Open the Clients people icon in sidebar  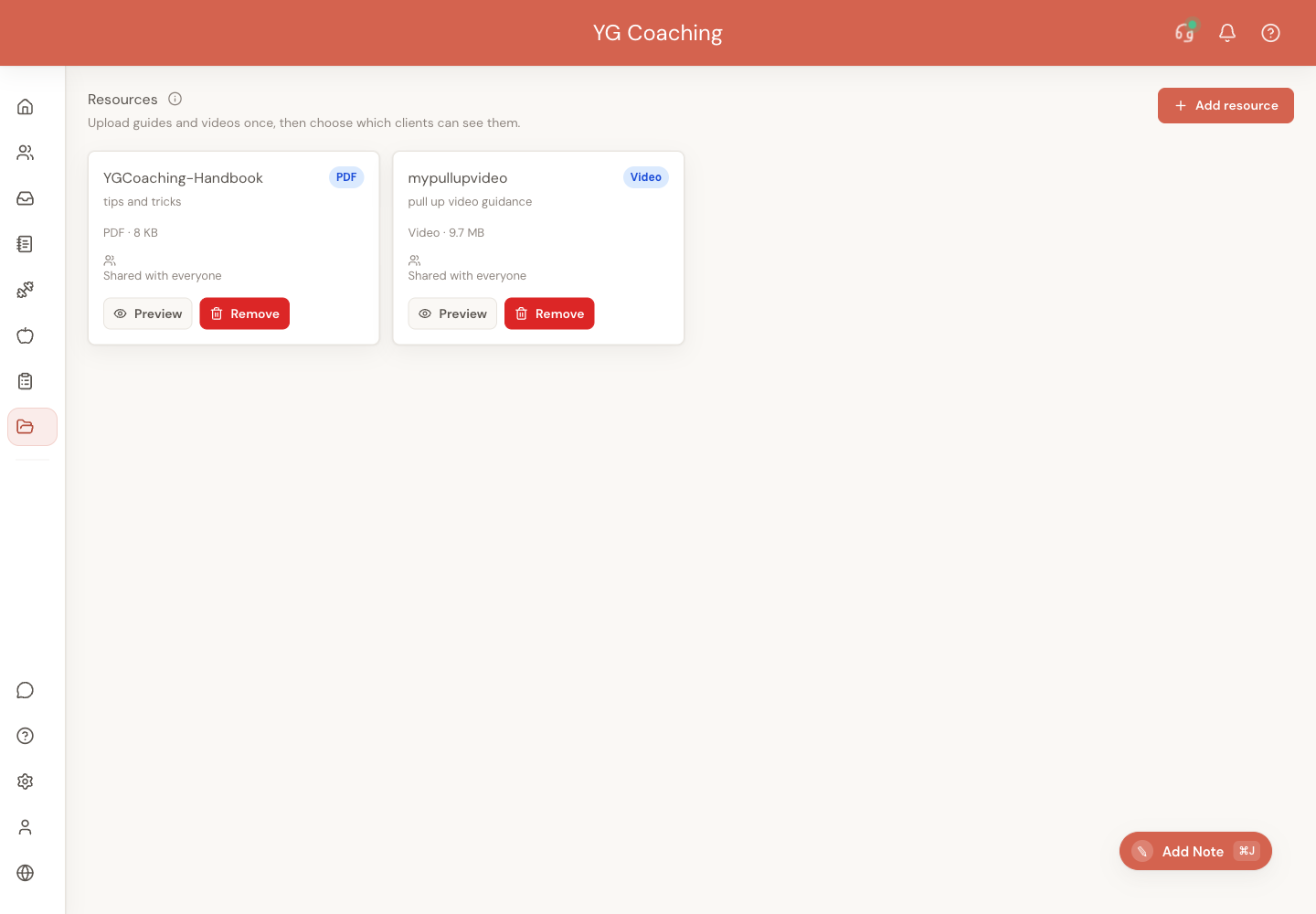click(26, 153)
